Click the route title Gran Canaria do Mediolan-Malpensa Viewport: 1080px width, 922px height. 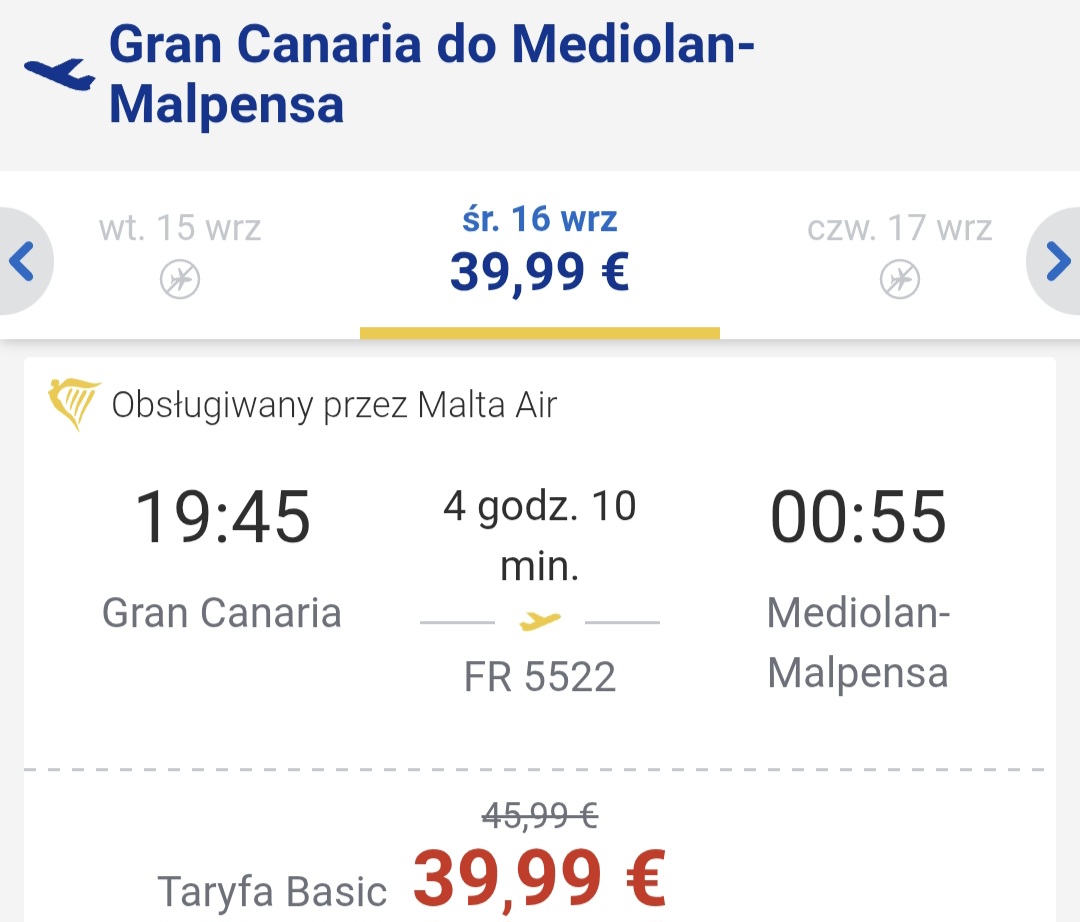432,74
